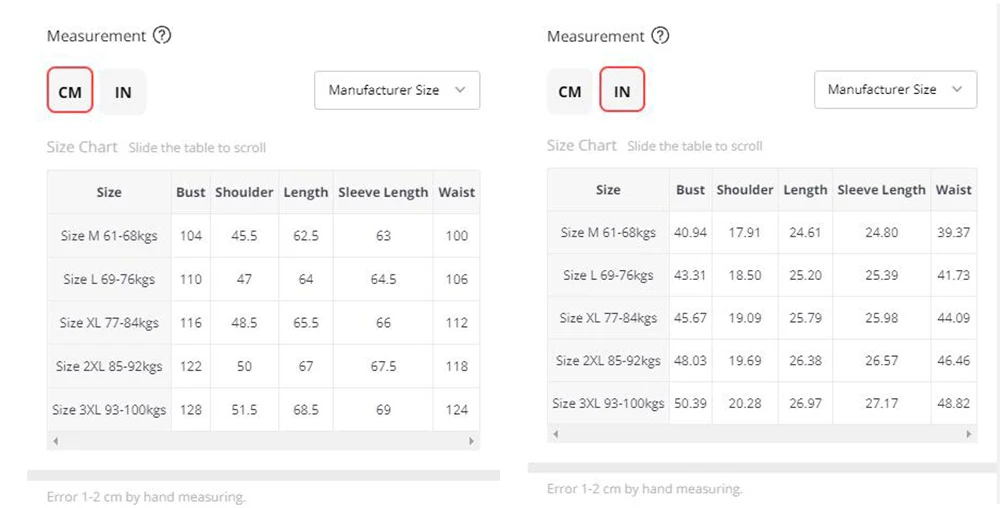1000x508 pixels.
Task: Click the left dropdown's chevron arrow
Action: (460, 90)
